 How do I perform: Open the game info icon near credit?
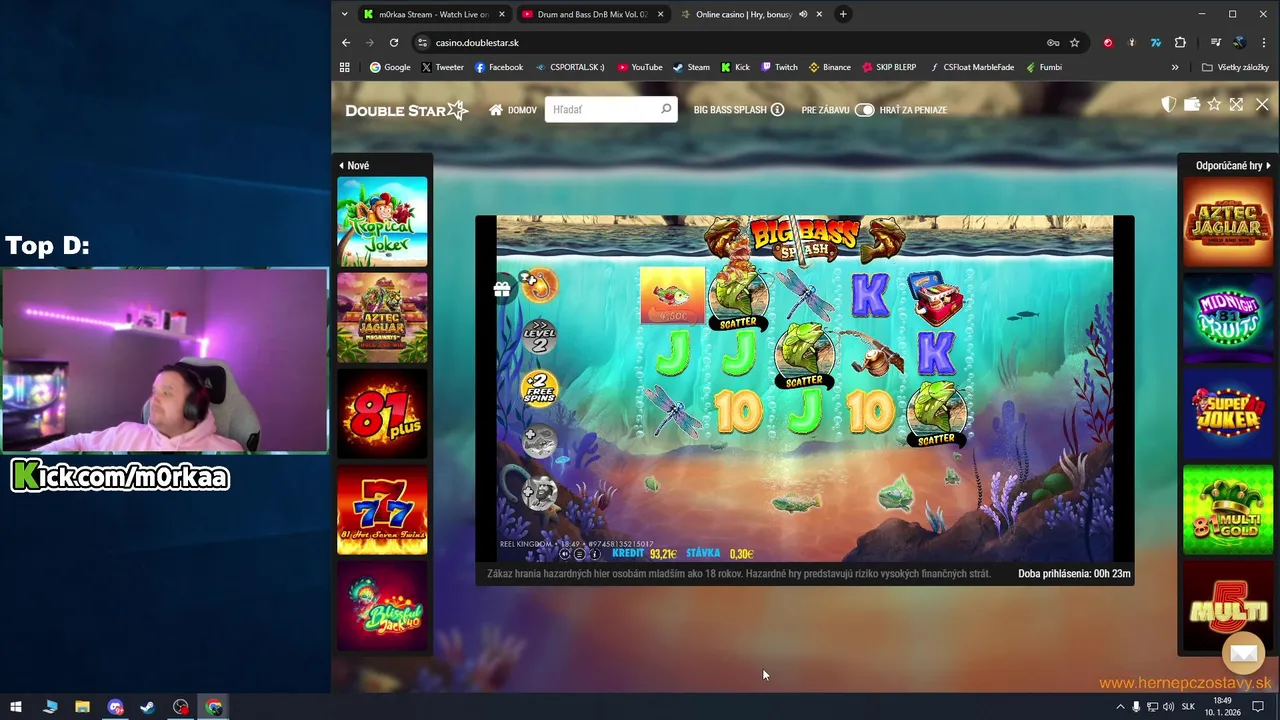595,554
